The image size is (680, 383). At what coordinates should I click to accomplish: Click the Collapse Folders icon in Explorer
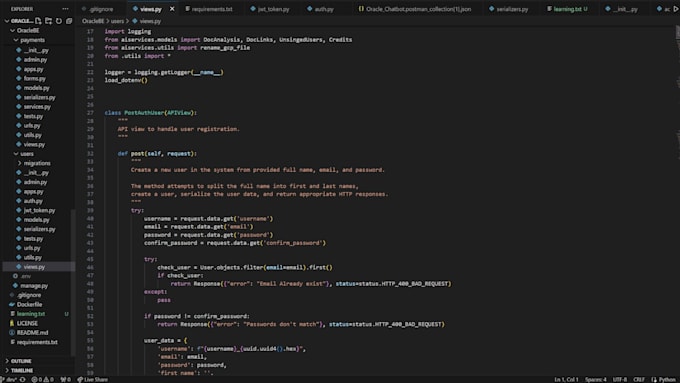pos(69,21)
